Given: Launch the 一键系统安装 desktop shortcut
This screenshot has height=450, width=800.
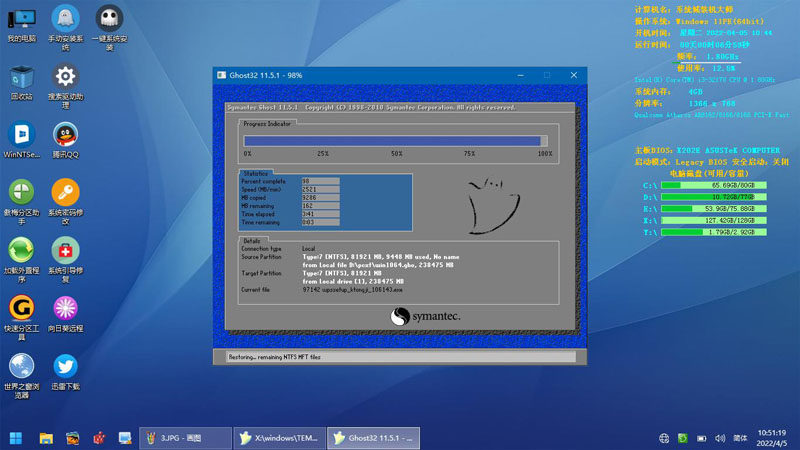Looking at the screenshot, I should pos(109,28).
